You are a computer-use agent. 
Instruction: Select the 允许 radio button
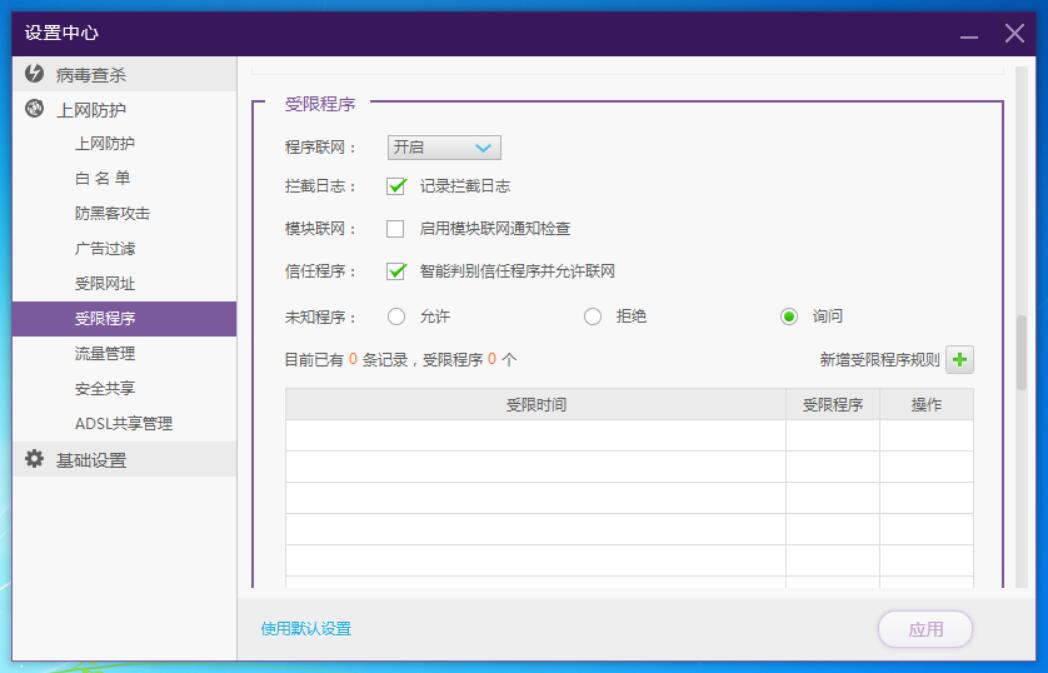396,316
